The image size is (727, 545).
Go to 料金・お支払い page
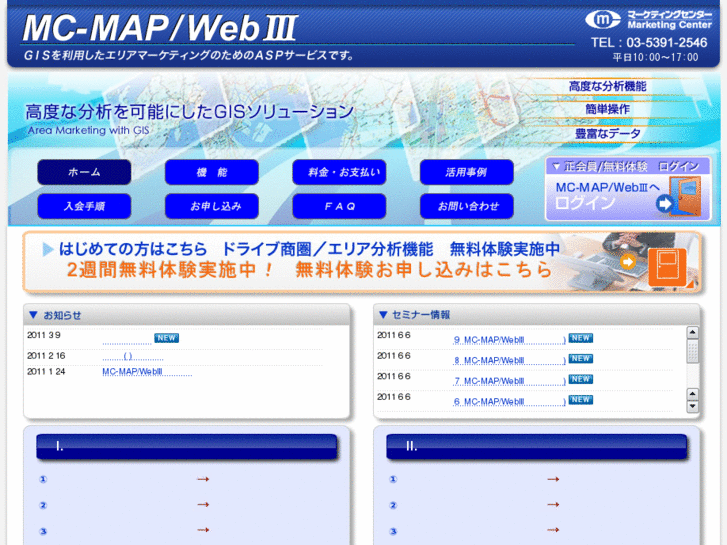(339, 172)
